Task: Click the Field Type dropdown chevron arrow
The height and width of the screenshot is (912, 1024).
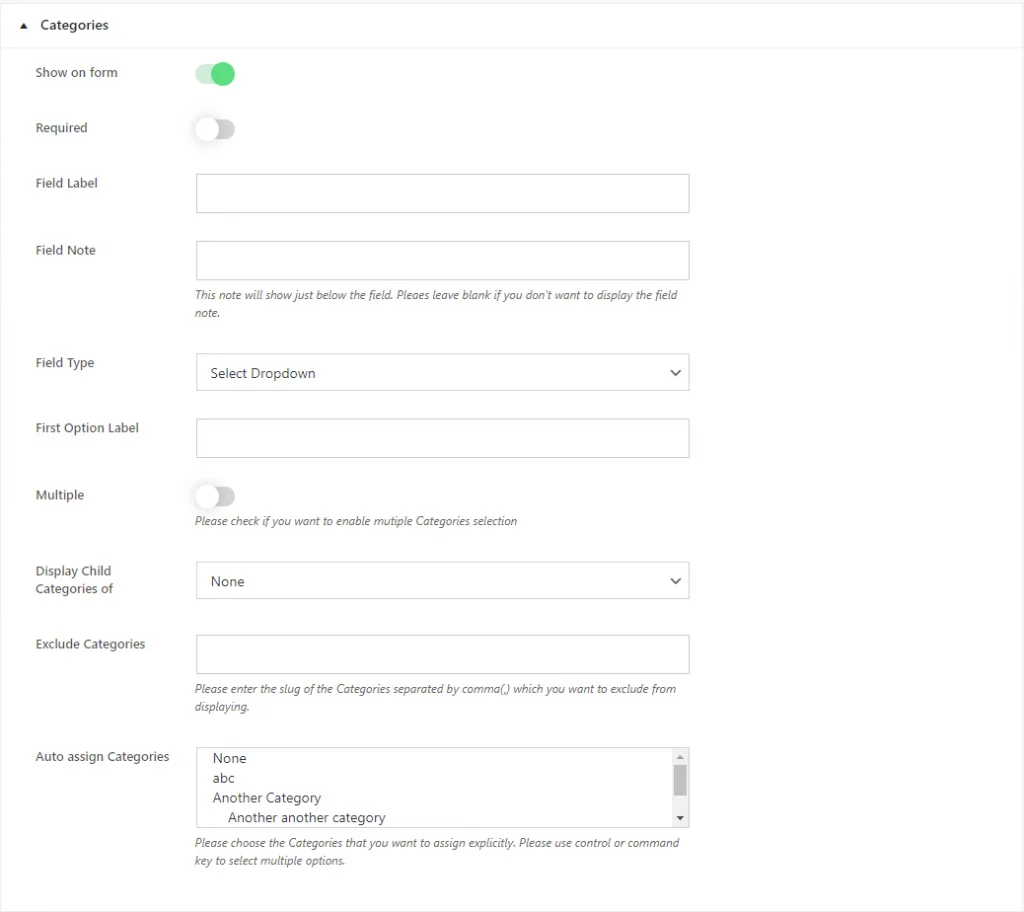Action: click(675, 373)
